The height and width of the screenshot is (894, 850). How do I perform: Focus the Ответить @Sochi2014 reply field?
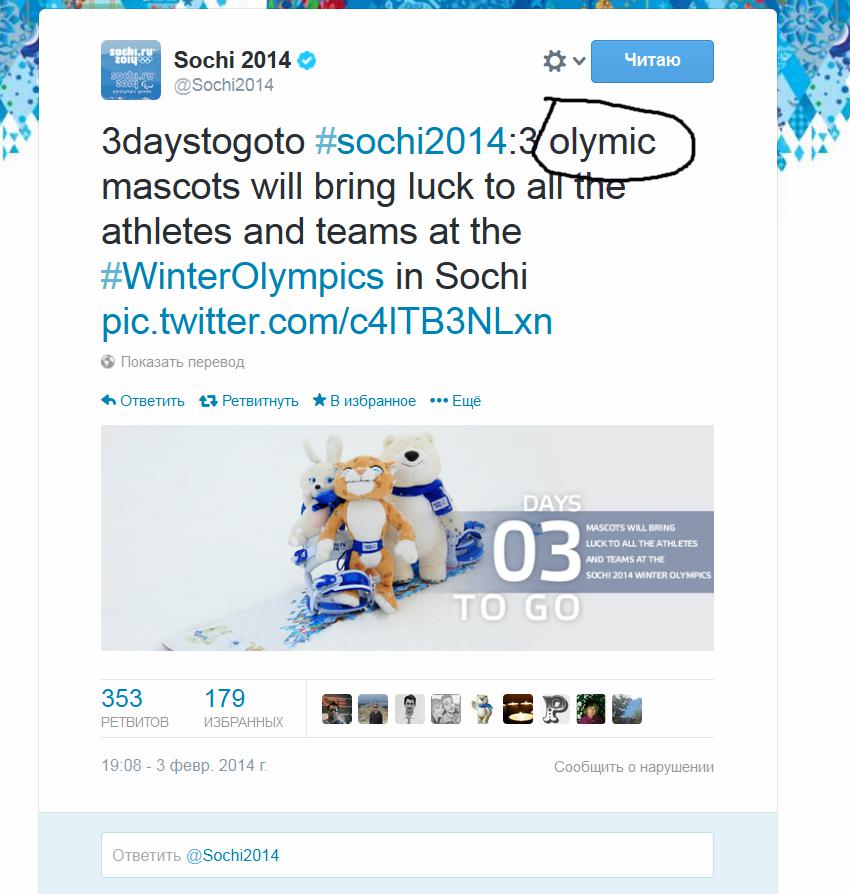(x=407, y=855)
